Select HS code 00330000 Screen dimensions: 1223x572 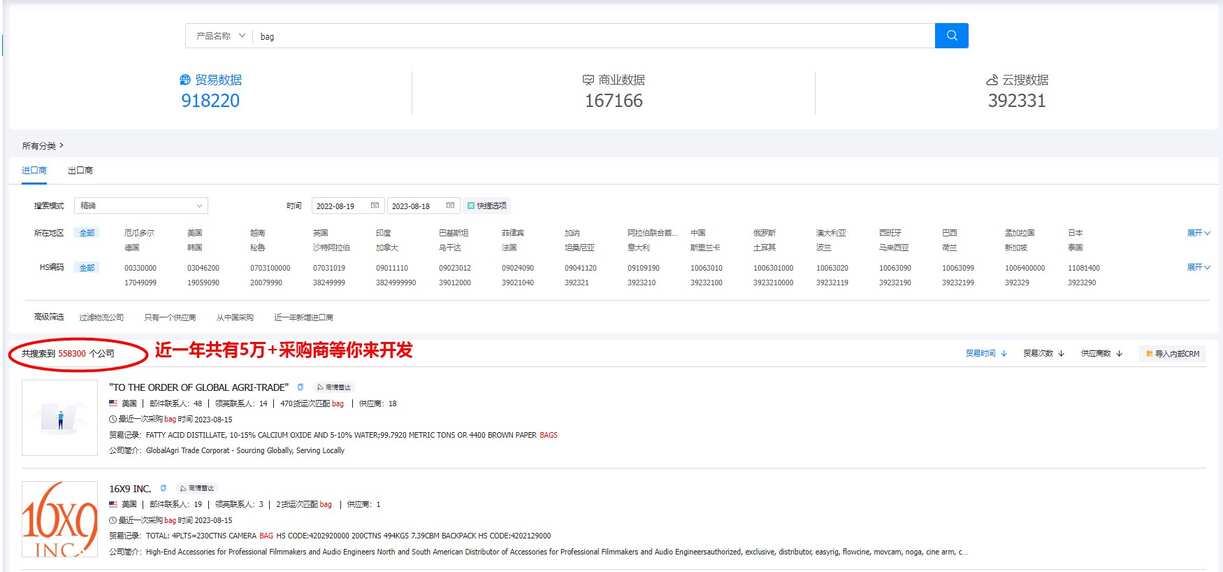pos(141,268)
